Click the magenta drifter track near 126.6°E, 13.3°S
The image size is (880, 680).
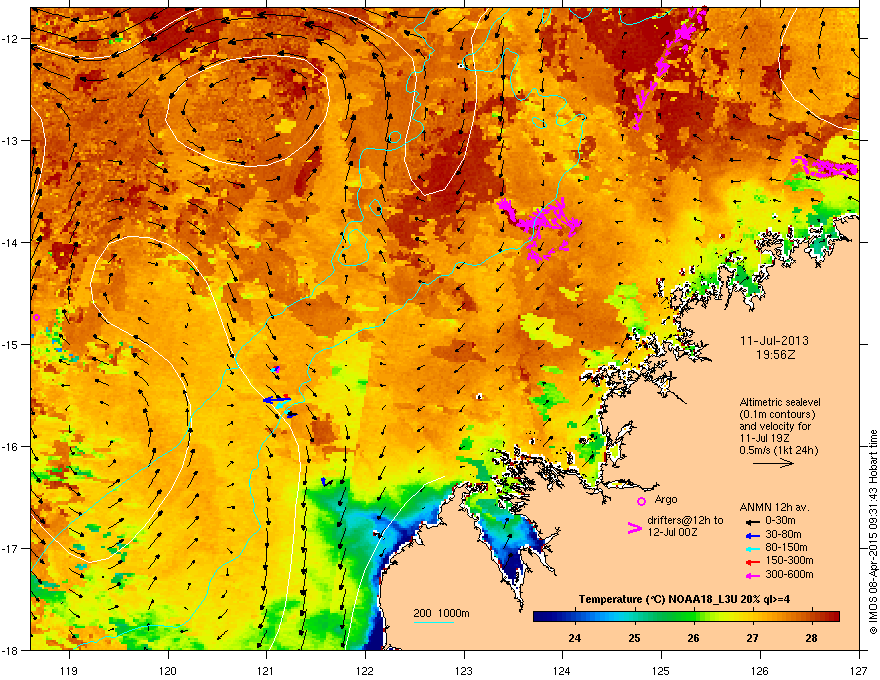click(825, 167)
